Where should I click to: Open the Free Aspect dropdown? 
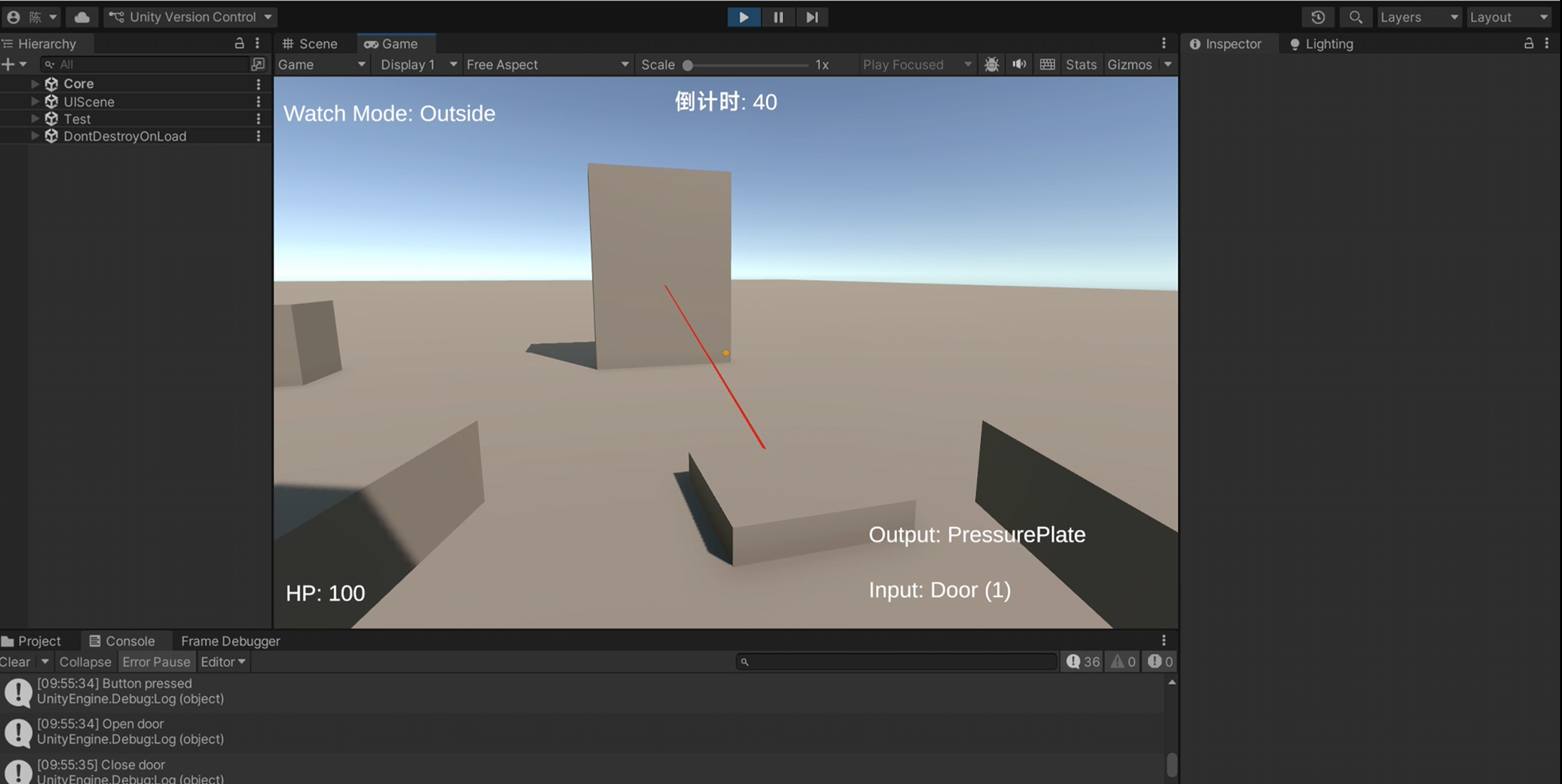tap(546, 64)
